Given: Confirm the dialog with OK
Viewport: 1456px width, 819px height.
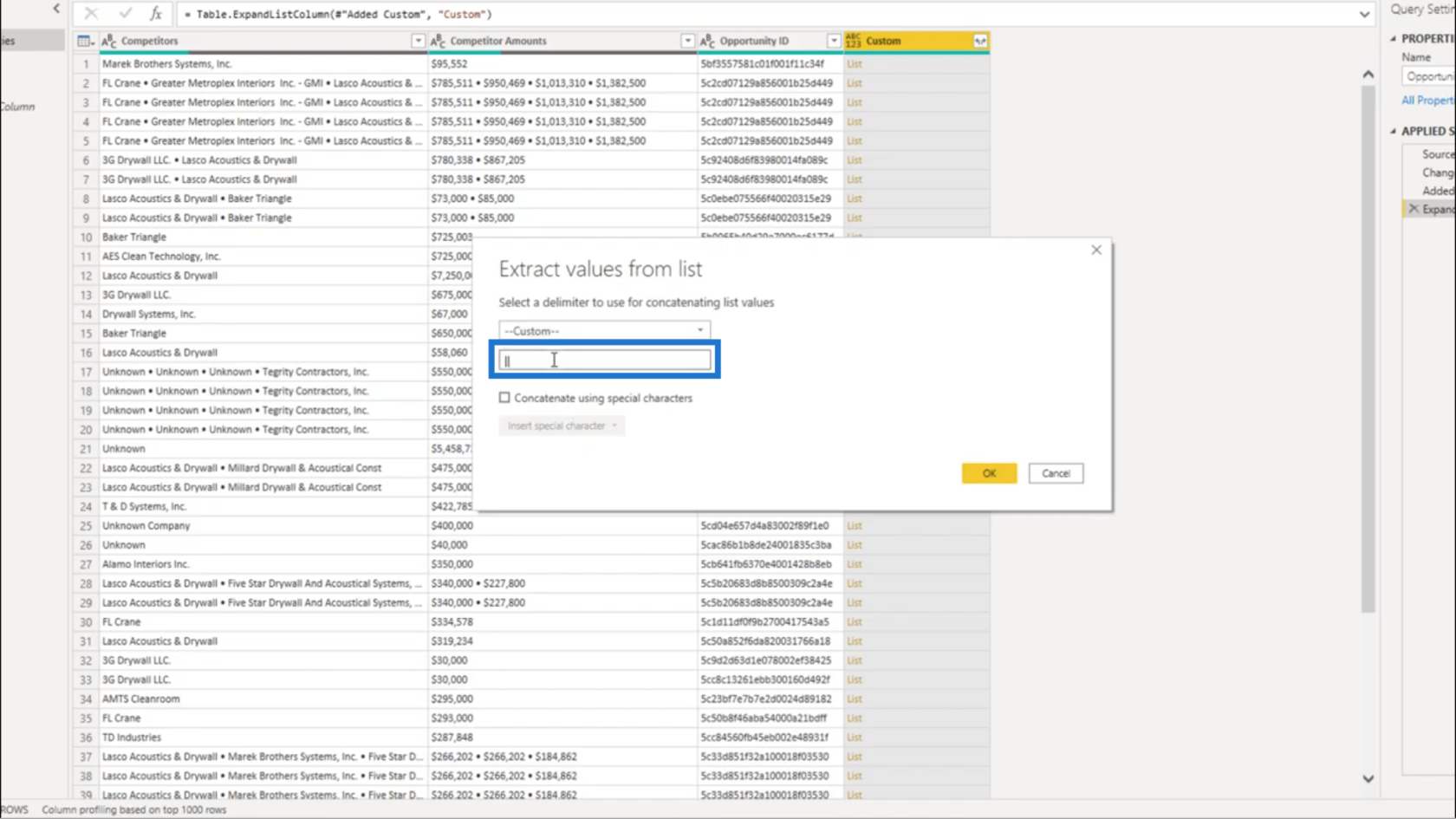Looking at the screenshot, I should [x=989, y=473].
